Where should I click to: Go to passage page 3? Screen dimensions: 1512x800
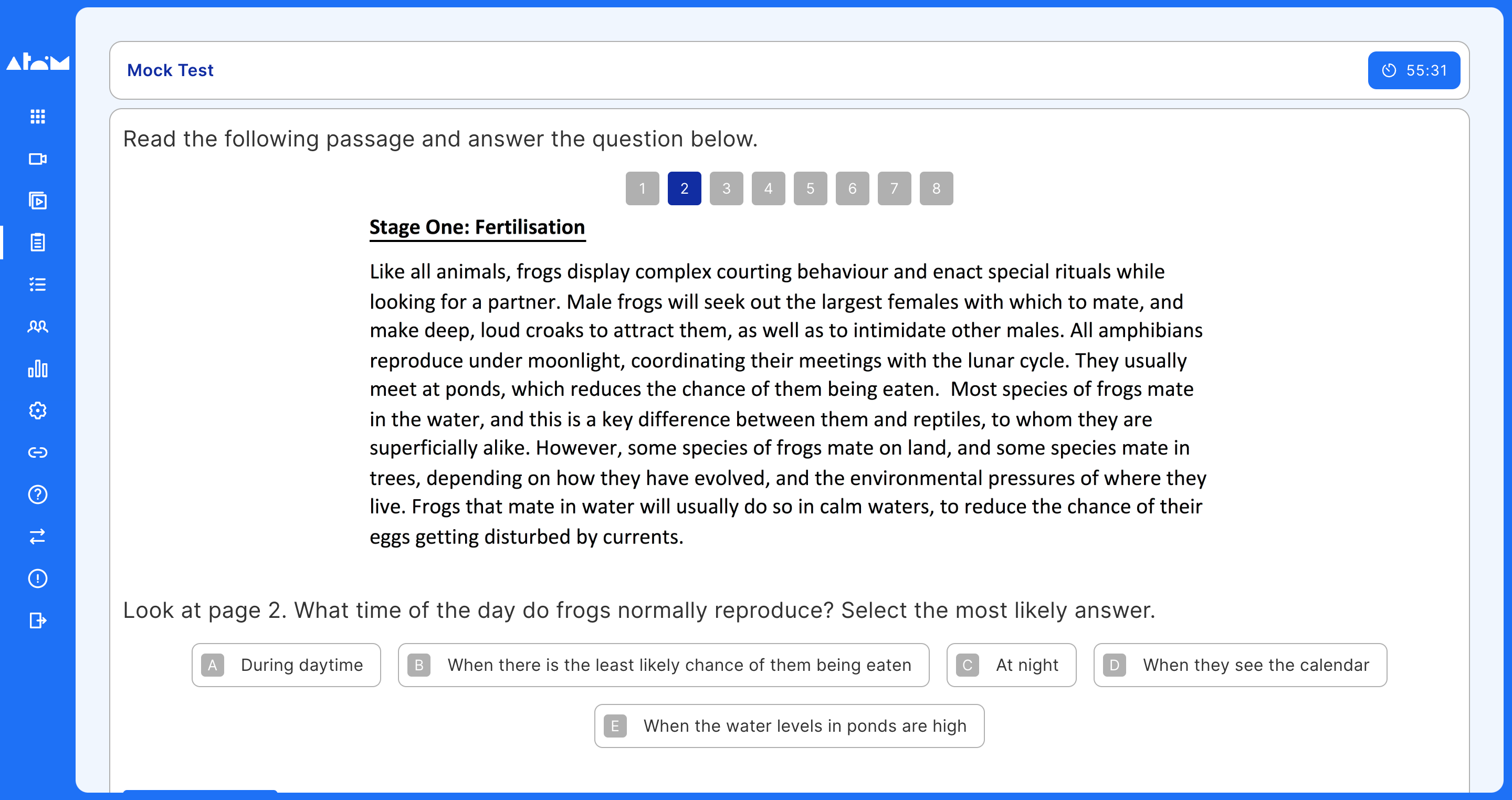pyautogui.click(x=726, y=188)
